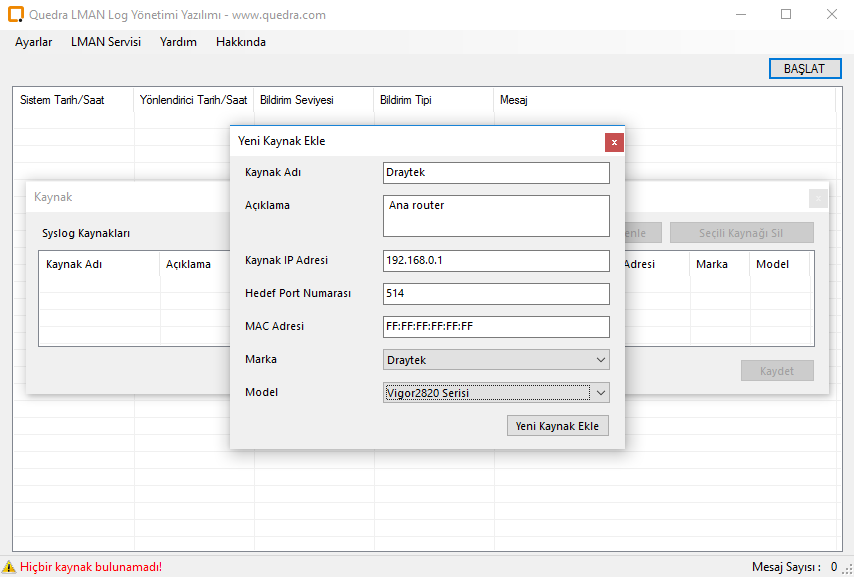Open the Hakkında menu
854x577 pixels.
241,42
